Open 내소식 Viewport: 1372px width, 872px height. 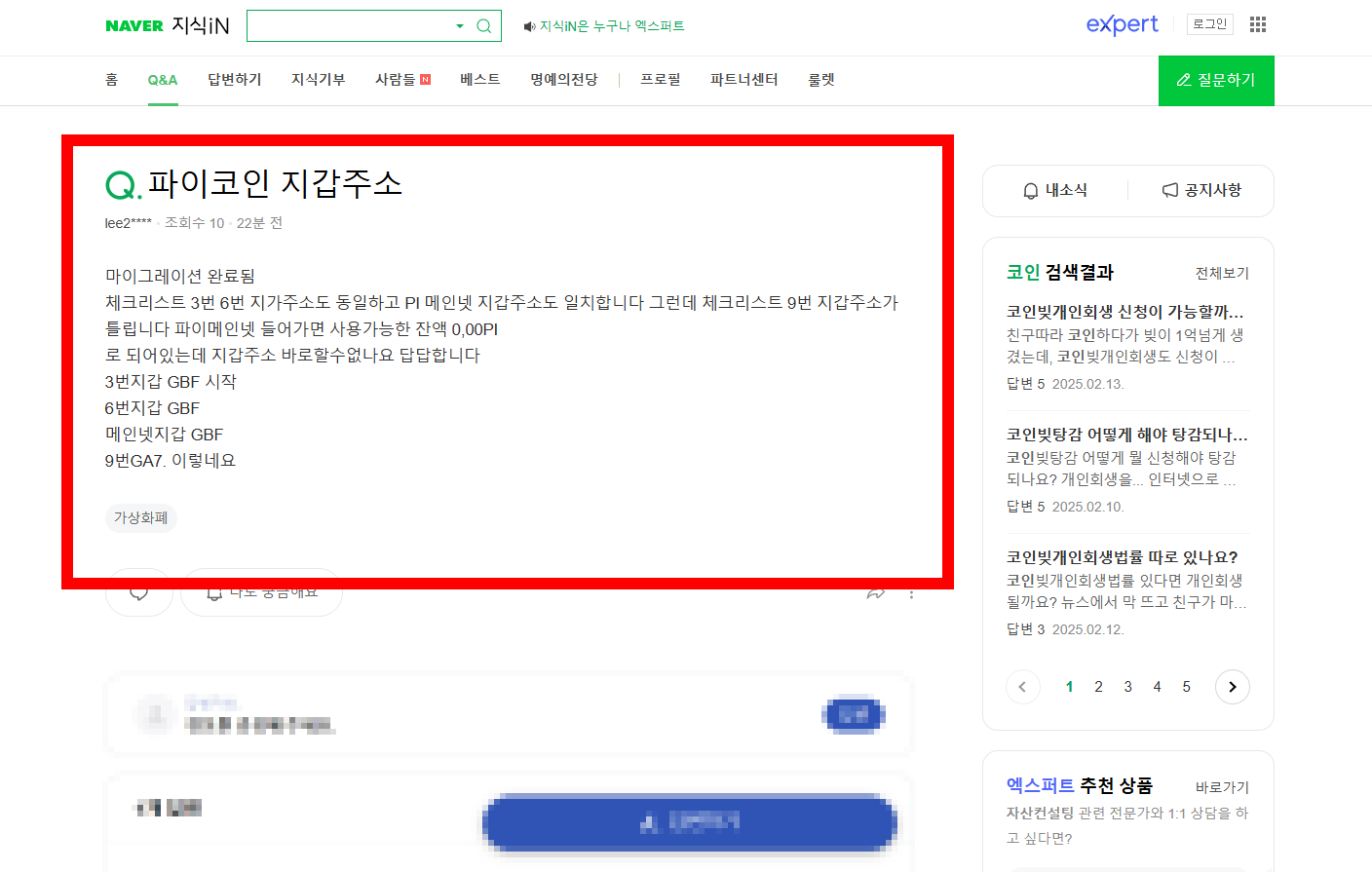[1055, 191]
